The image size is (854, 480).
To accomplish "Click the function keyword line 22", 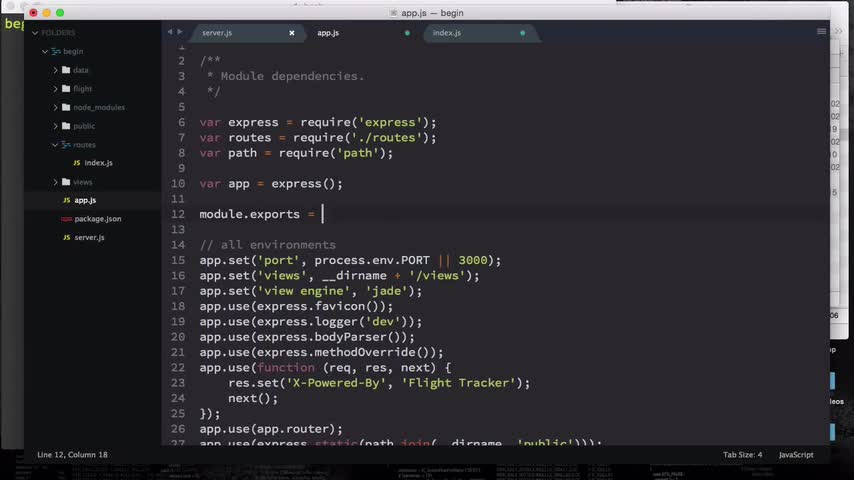I will pos(286,368).
